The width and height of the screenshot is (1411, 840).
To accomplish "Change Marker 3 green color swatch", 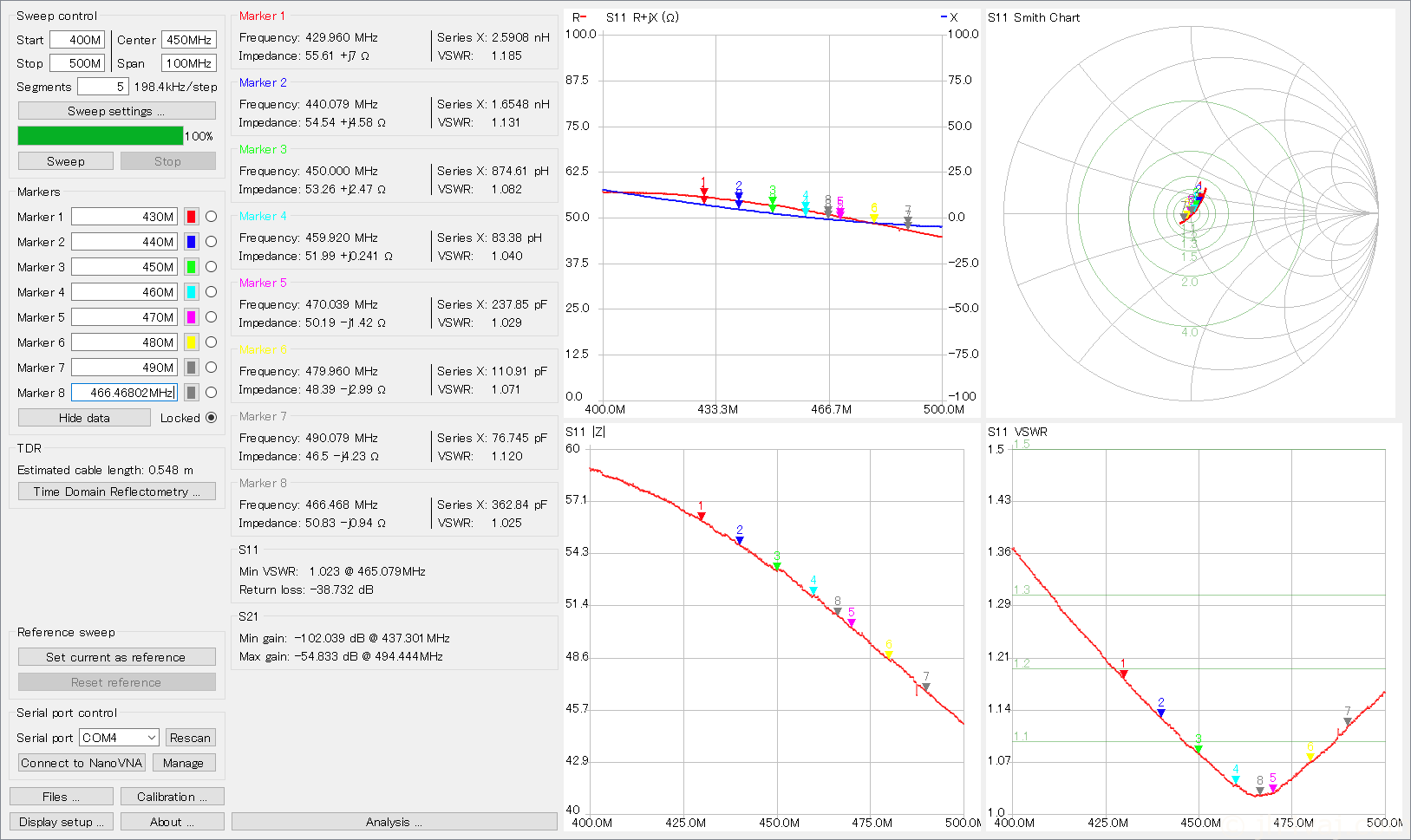I will [x=191, y=267].
